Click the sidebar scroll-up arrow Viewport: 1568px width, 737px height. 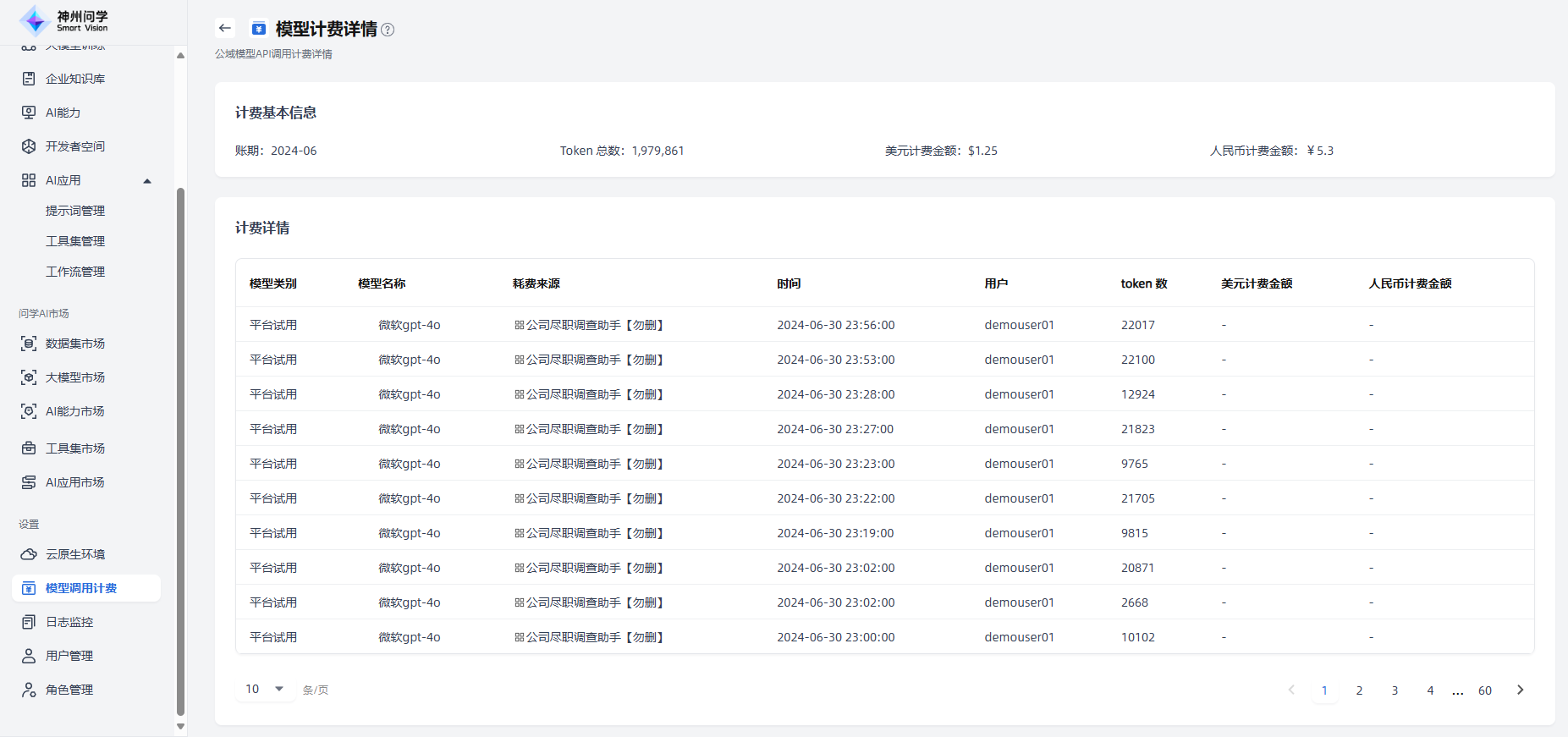click(180, 55)
